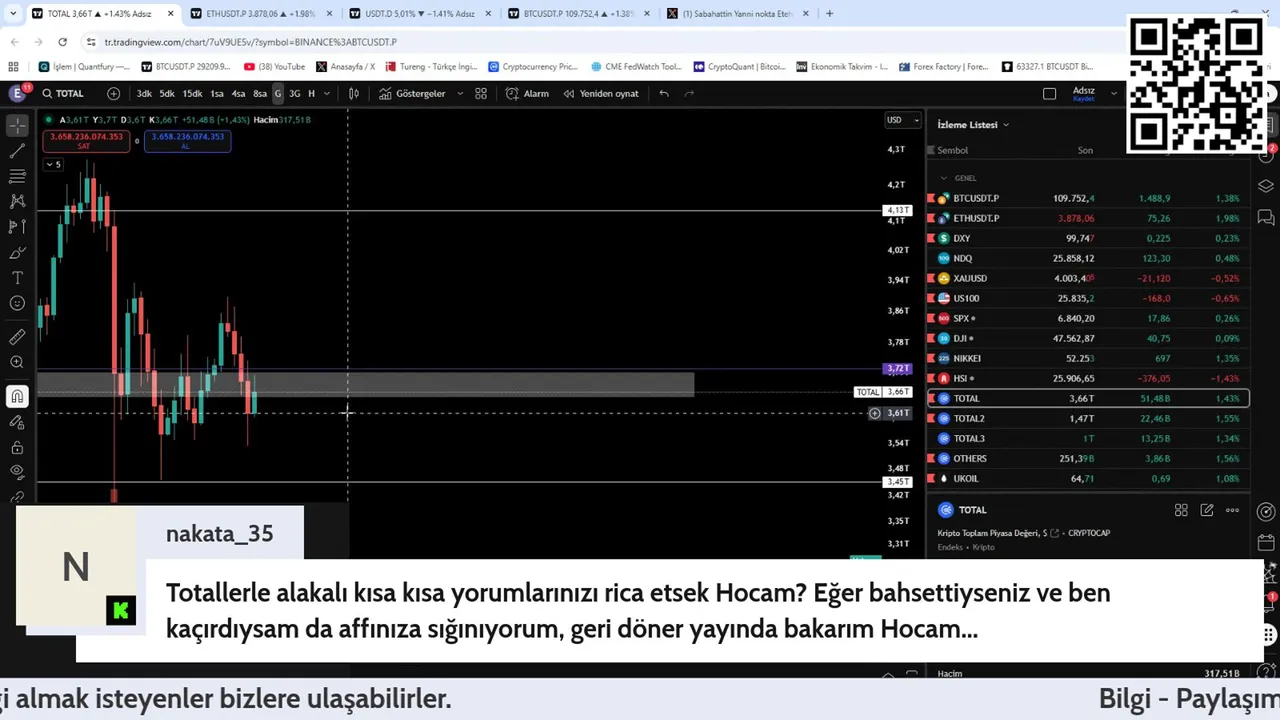Click the red SAT sell button
Screen dimensions: 1280x720
click(x=84, y=141)
